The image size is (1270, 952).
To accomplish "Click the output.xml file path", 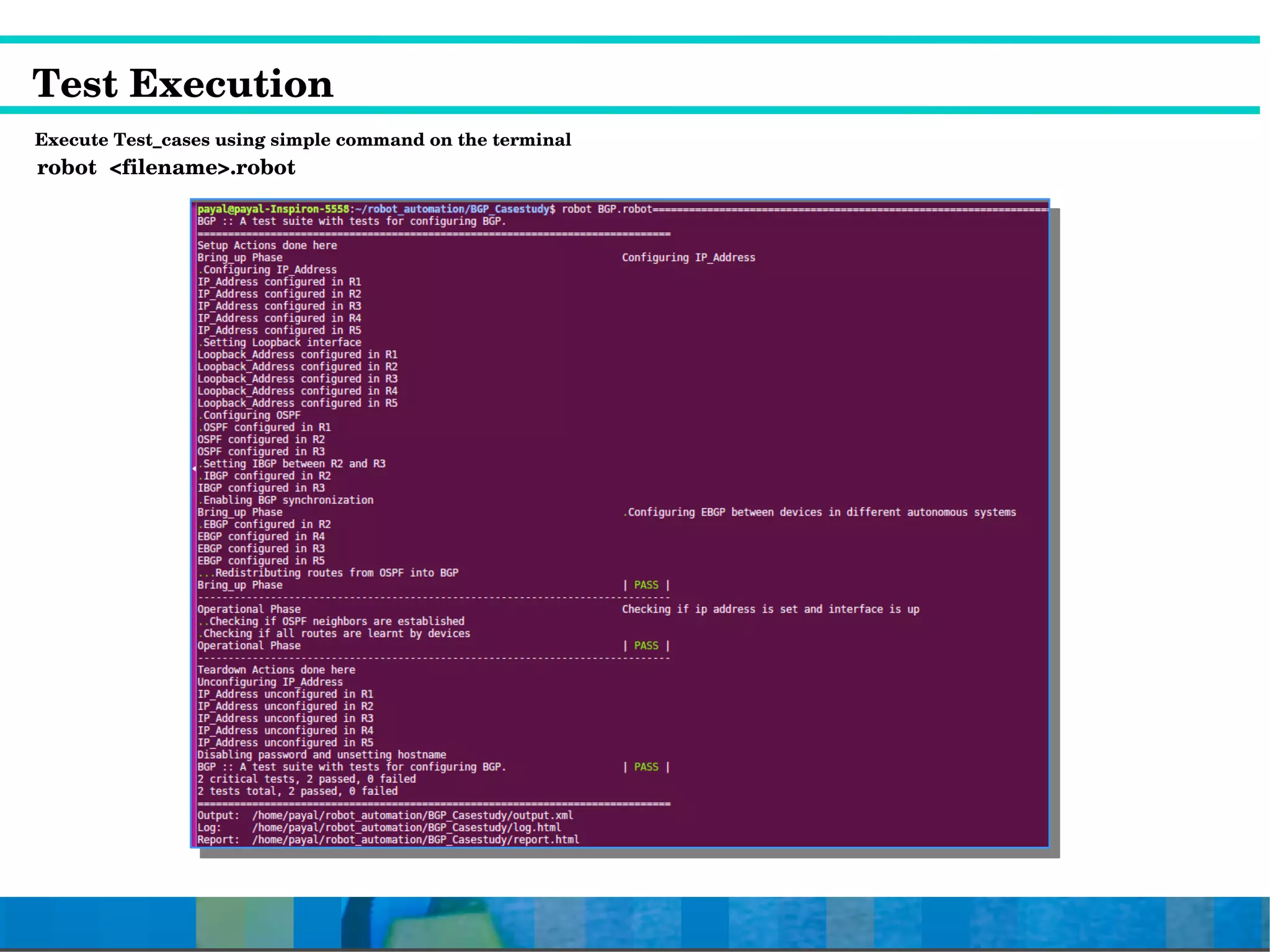I will coord(412,816).
